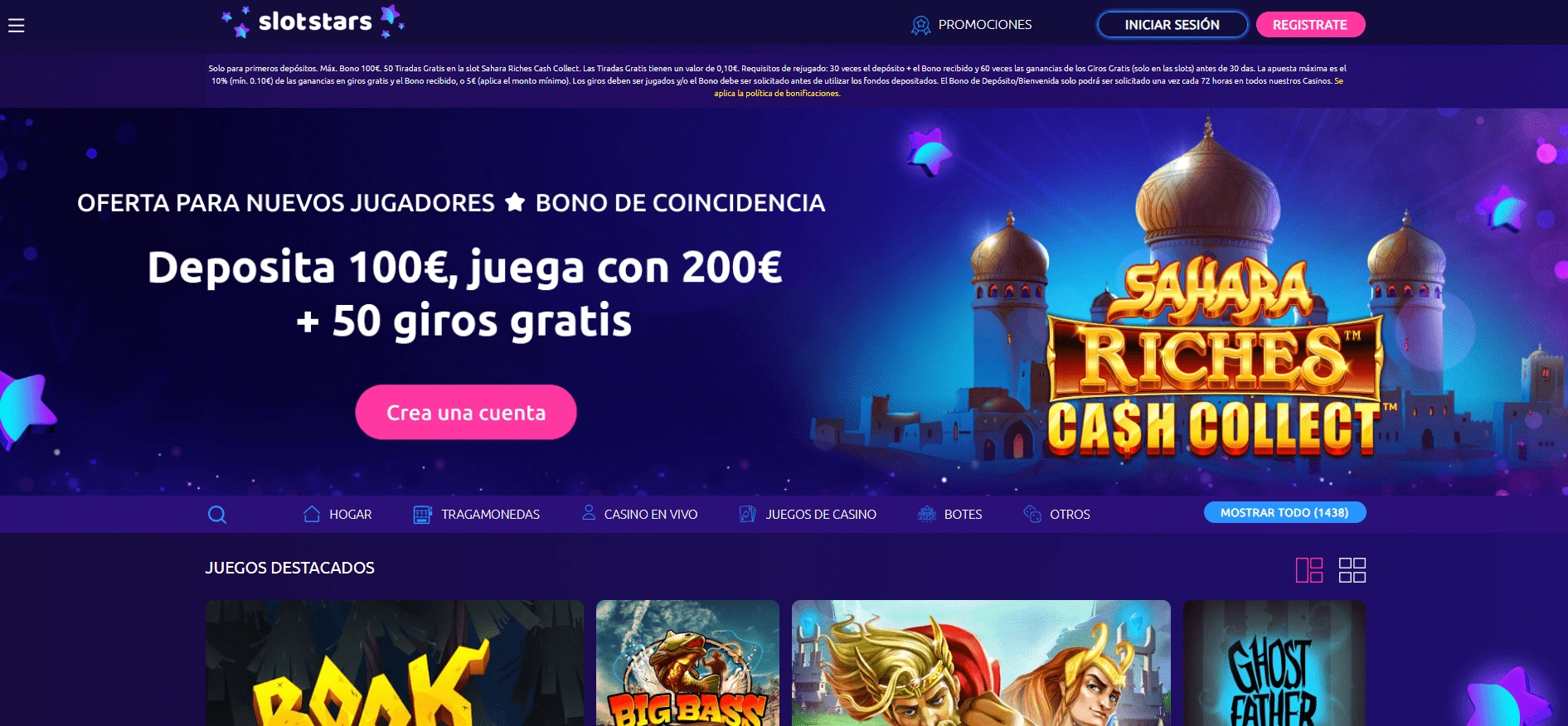
Task: Click the Botes jackpot icon
Action: click(x=926, y=514)
